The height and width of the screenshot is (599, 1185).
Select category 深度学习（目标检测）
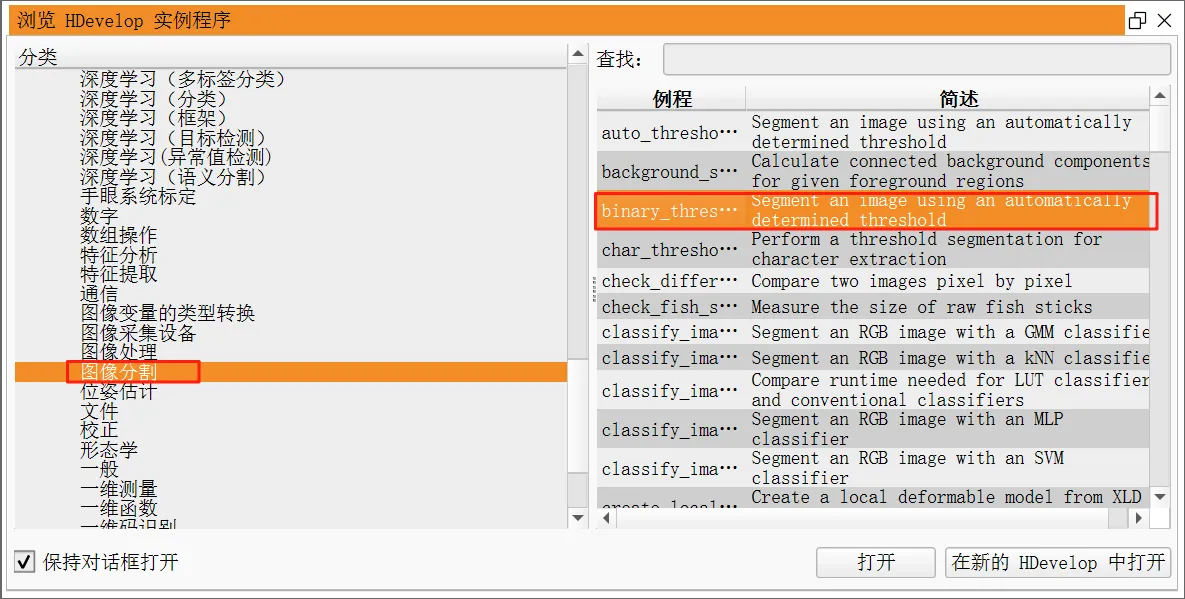click(x=174, y=137)
